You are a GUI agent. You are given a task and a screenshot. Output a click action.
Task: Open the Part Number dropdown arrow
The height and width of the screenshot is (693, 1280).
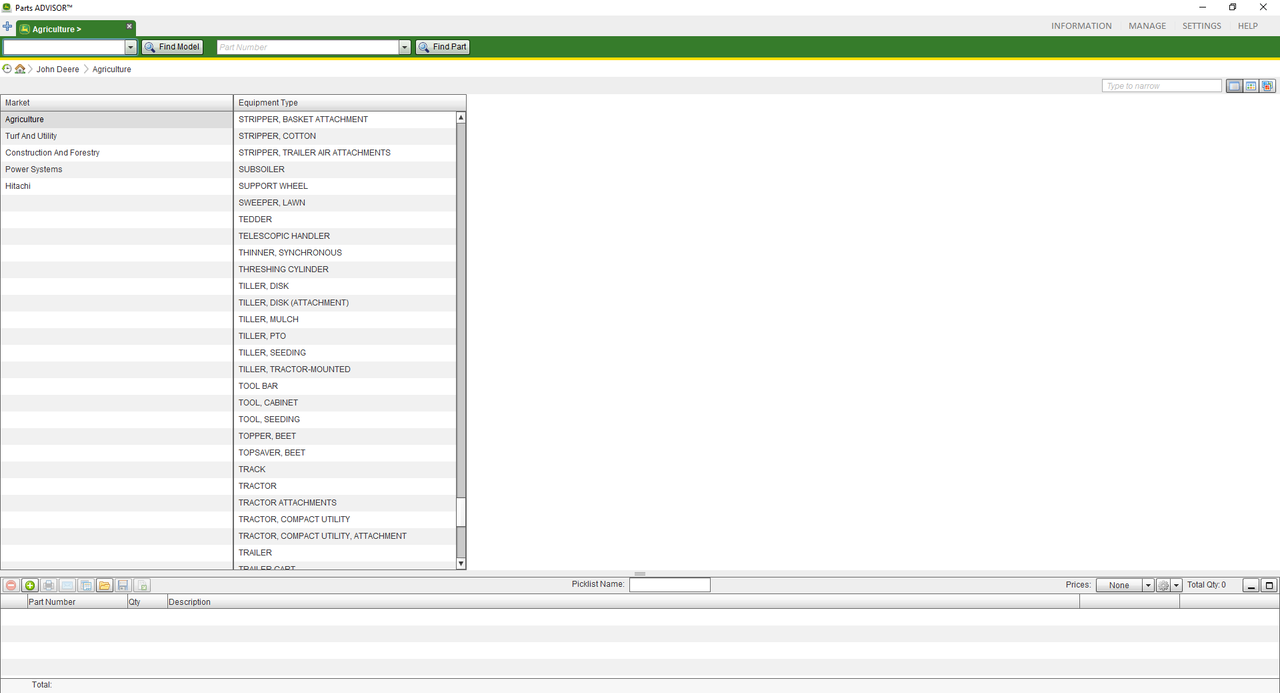[405, 47]
